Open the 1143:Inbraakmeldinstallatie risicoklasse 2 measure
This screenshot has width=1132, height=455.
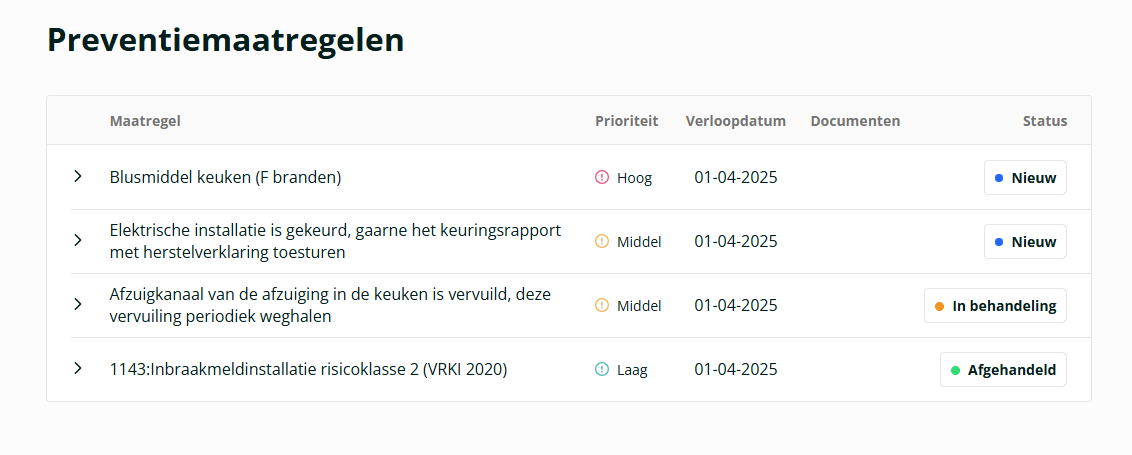click(308, 369)
